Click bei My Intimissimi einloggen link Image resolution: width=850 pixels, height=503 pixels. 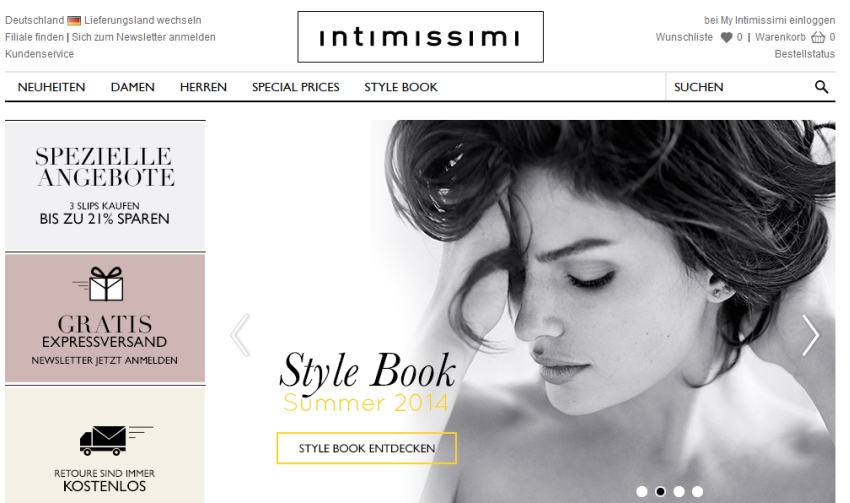[x=769, y=20]
